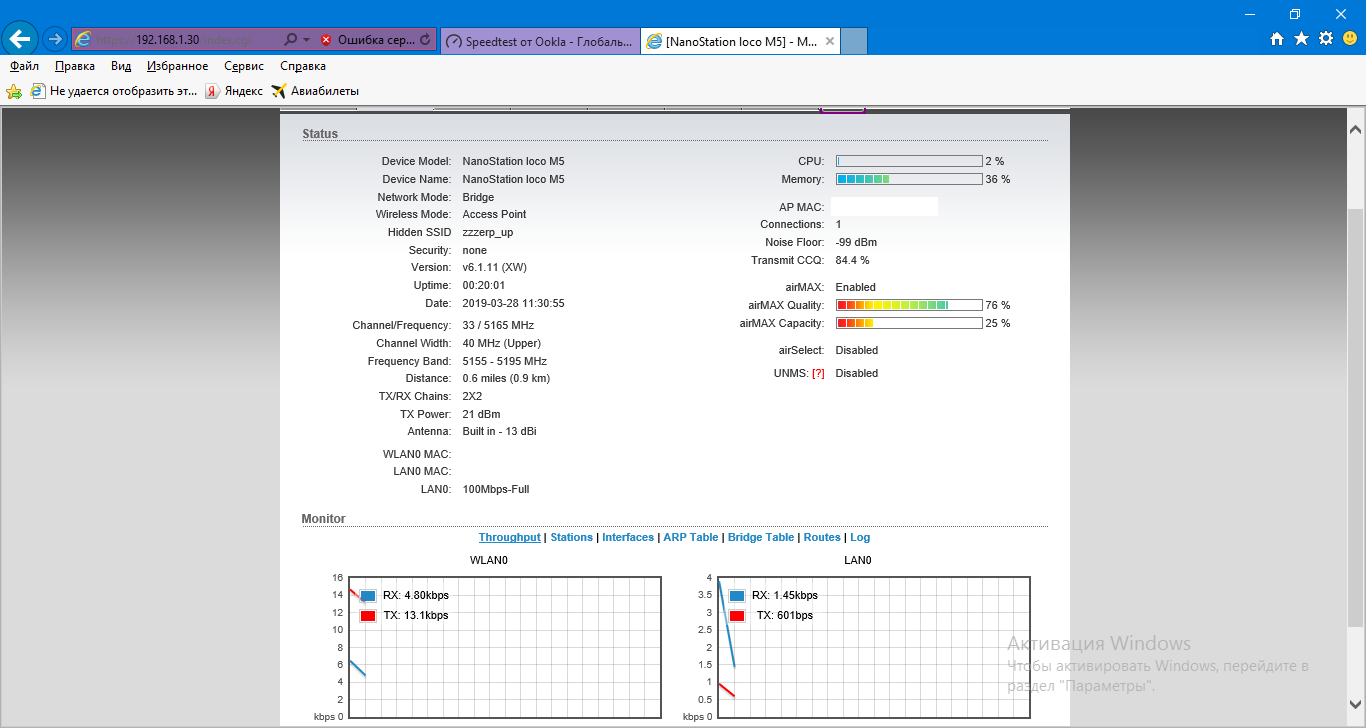
Task: Click the refresh icon in address bar
Action: (425, 40)
